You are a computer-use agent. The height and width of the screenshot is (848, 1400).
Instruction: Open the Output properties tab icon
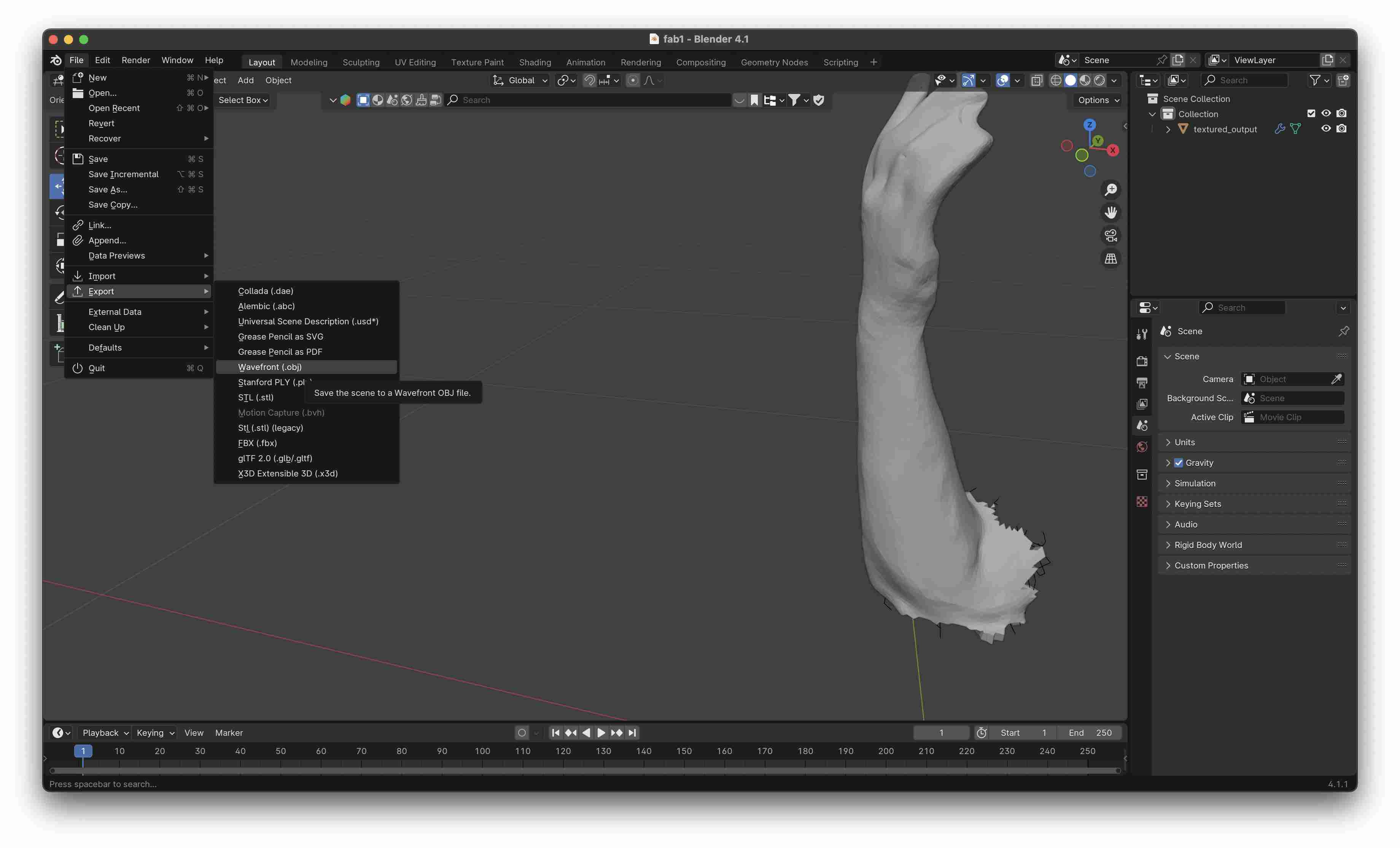pos(1142,382)
